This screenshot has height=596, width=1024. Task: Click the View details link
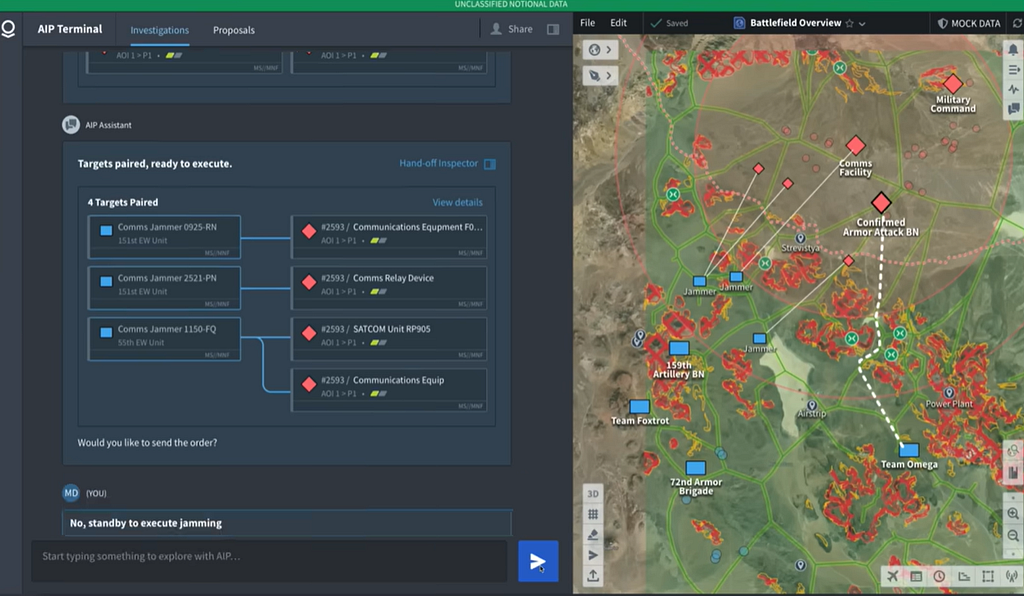(x=457, y=202)
